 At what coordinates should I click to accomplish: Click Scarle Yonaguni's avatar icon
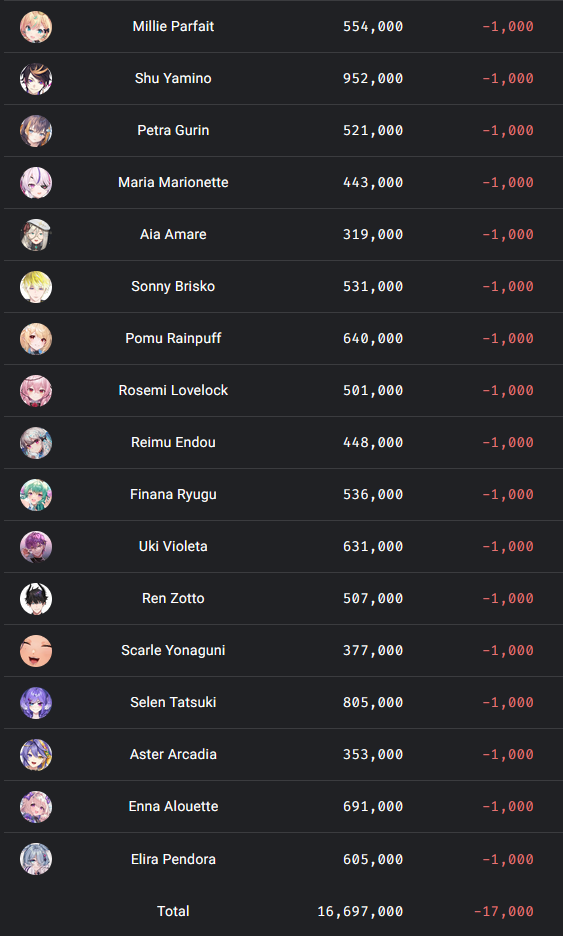(36, 651)
